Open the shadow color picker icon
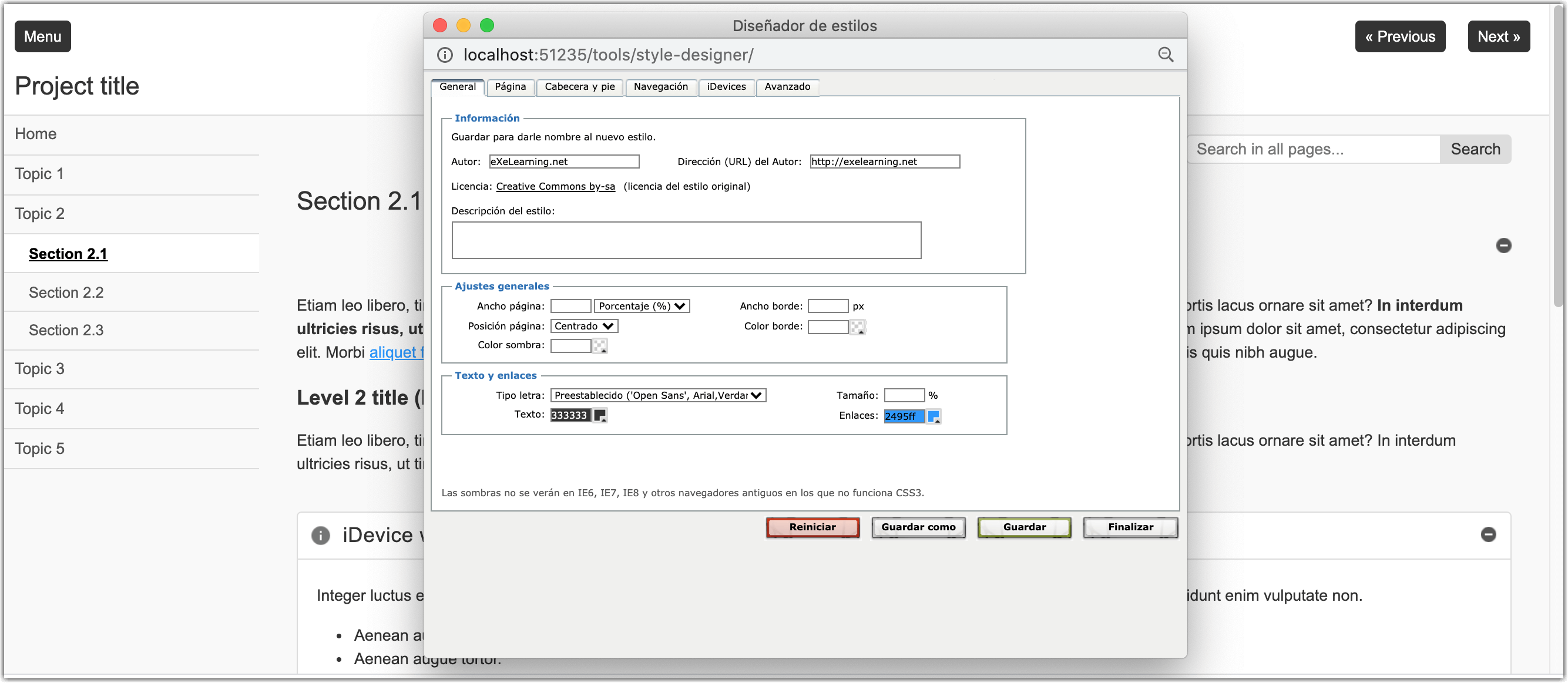 tap(600, 346)
